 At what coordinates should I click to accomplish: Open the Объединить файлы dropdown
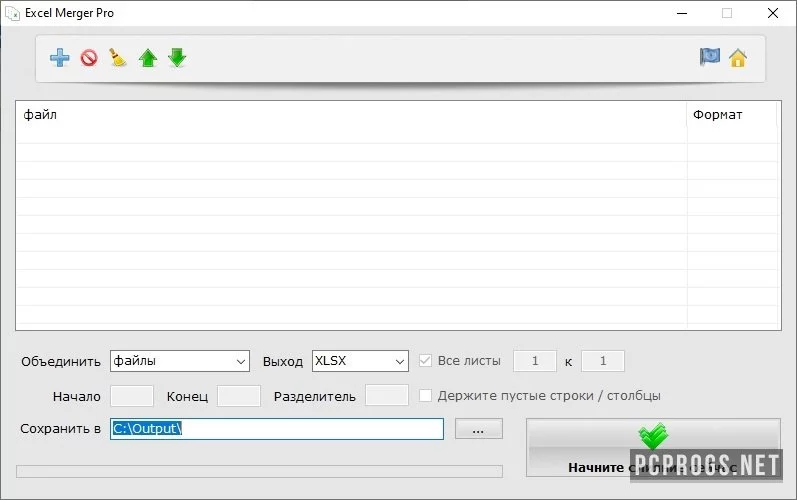click(x=180, y=361)
